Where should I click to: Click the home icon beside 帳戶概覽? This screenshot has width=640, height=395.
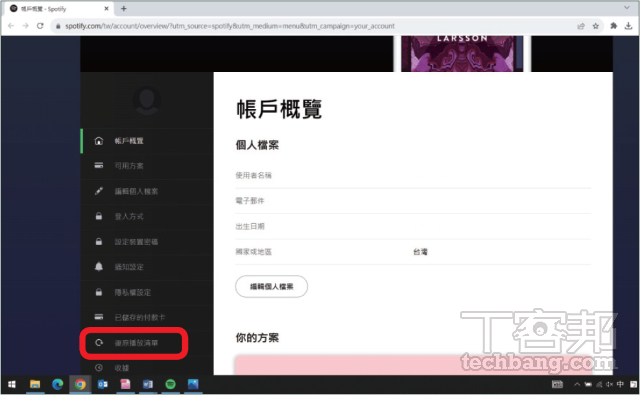pos(99,141)
